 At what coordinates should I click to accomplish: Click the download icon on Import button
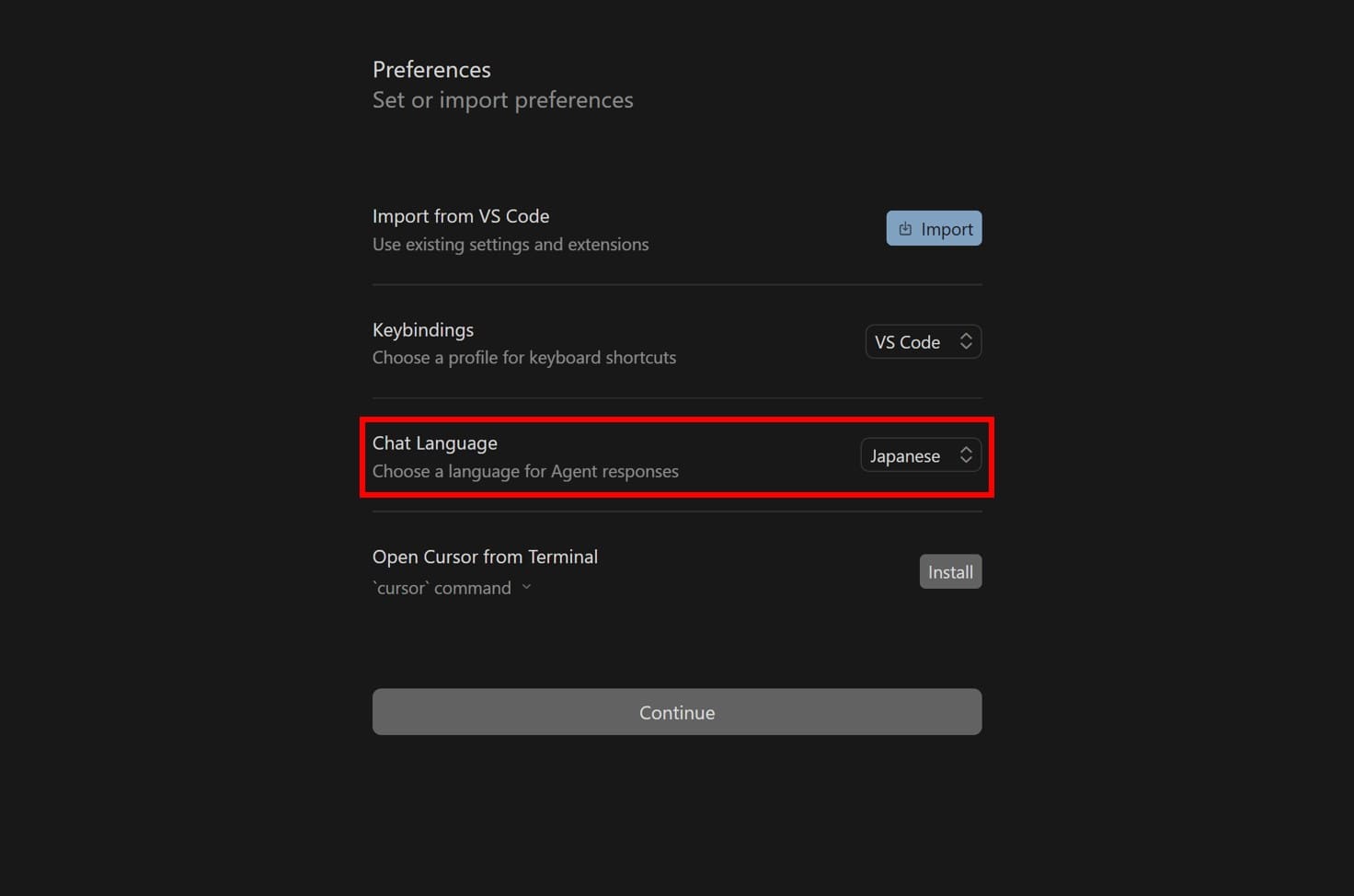905,229
